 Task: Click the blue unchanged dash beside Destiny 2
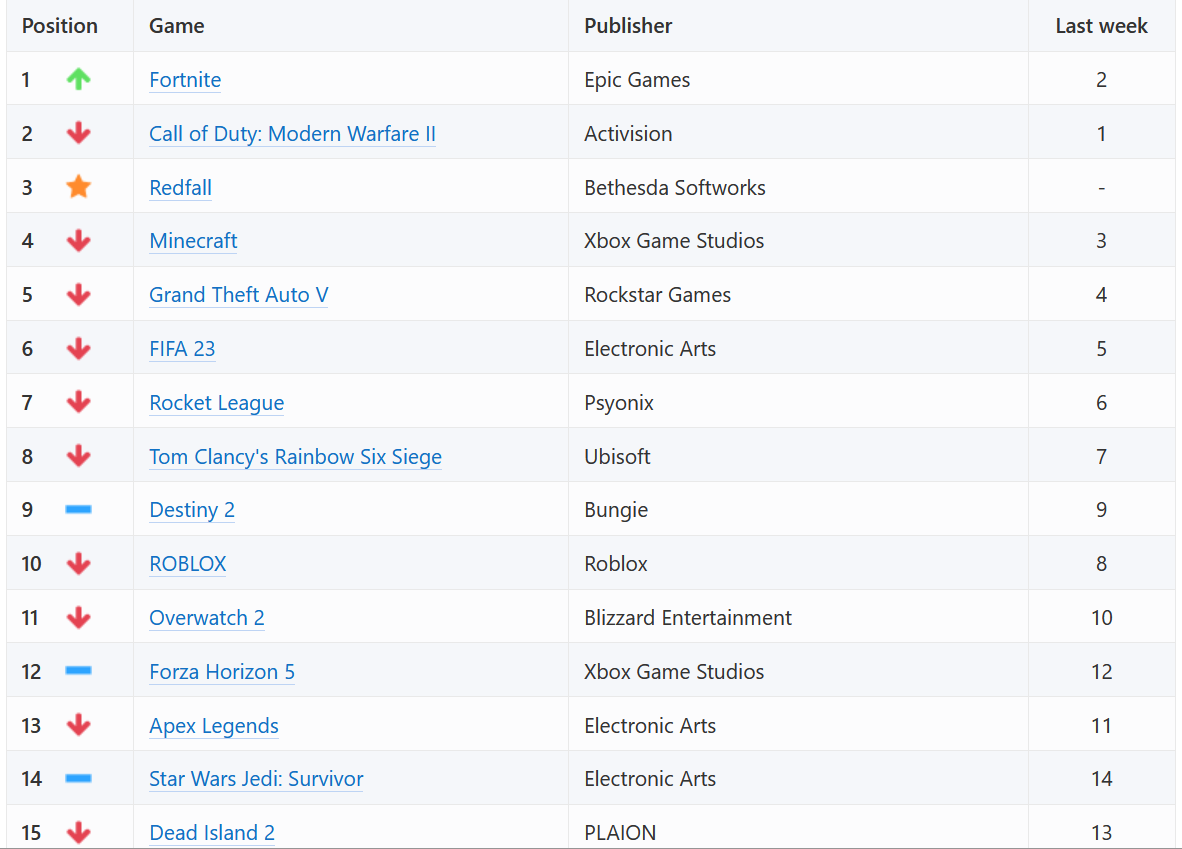point(78,510)
